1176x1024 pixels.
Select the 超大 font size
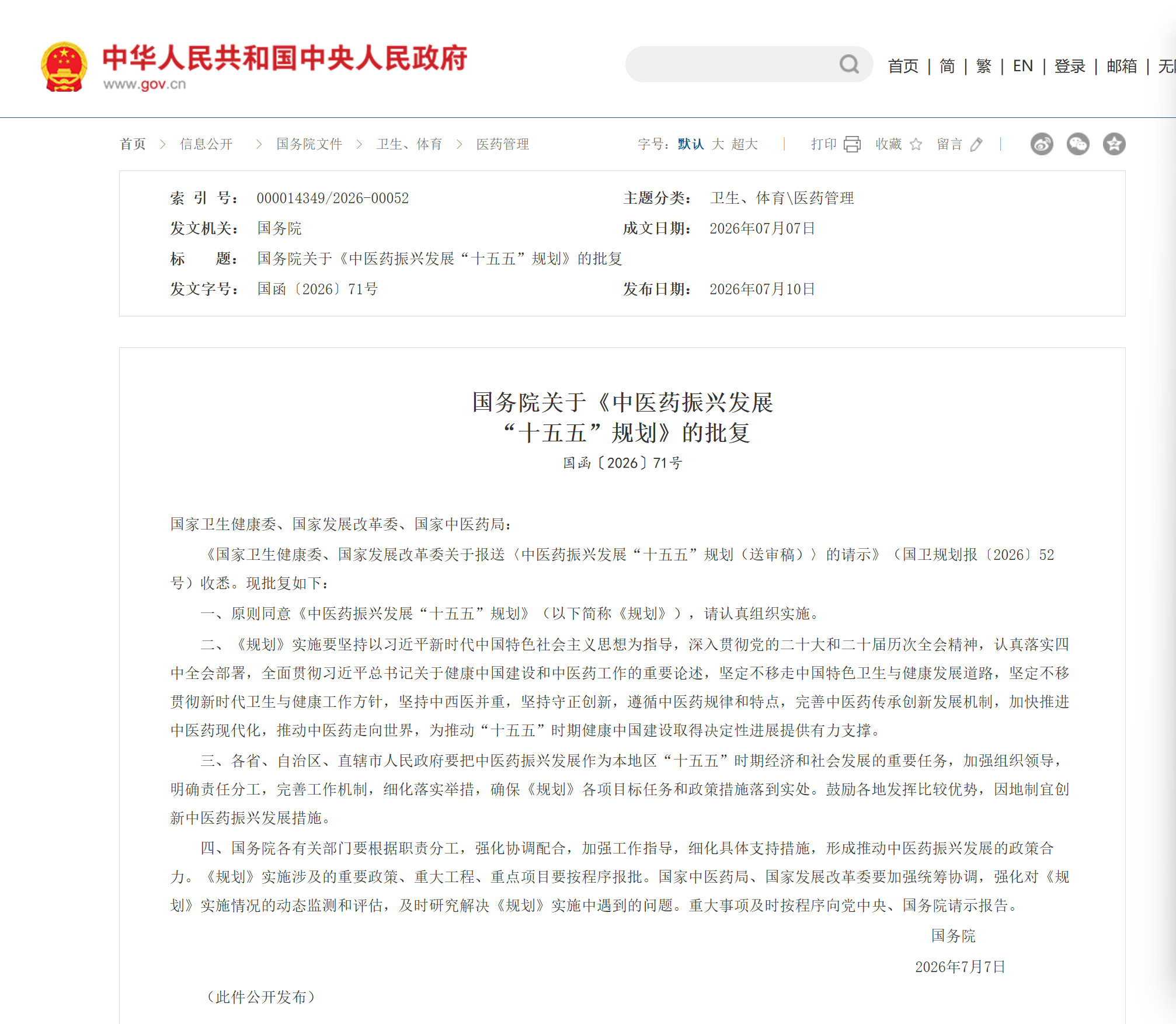(x=744, y=144)
